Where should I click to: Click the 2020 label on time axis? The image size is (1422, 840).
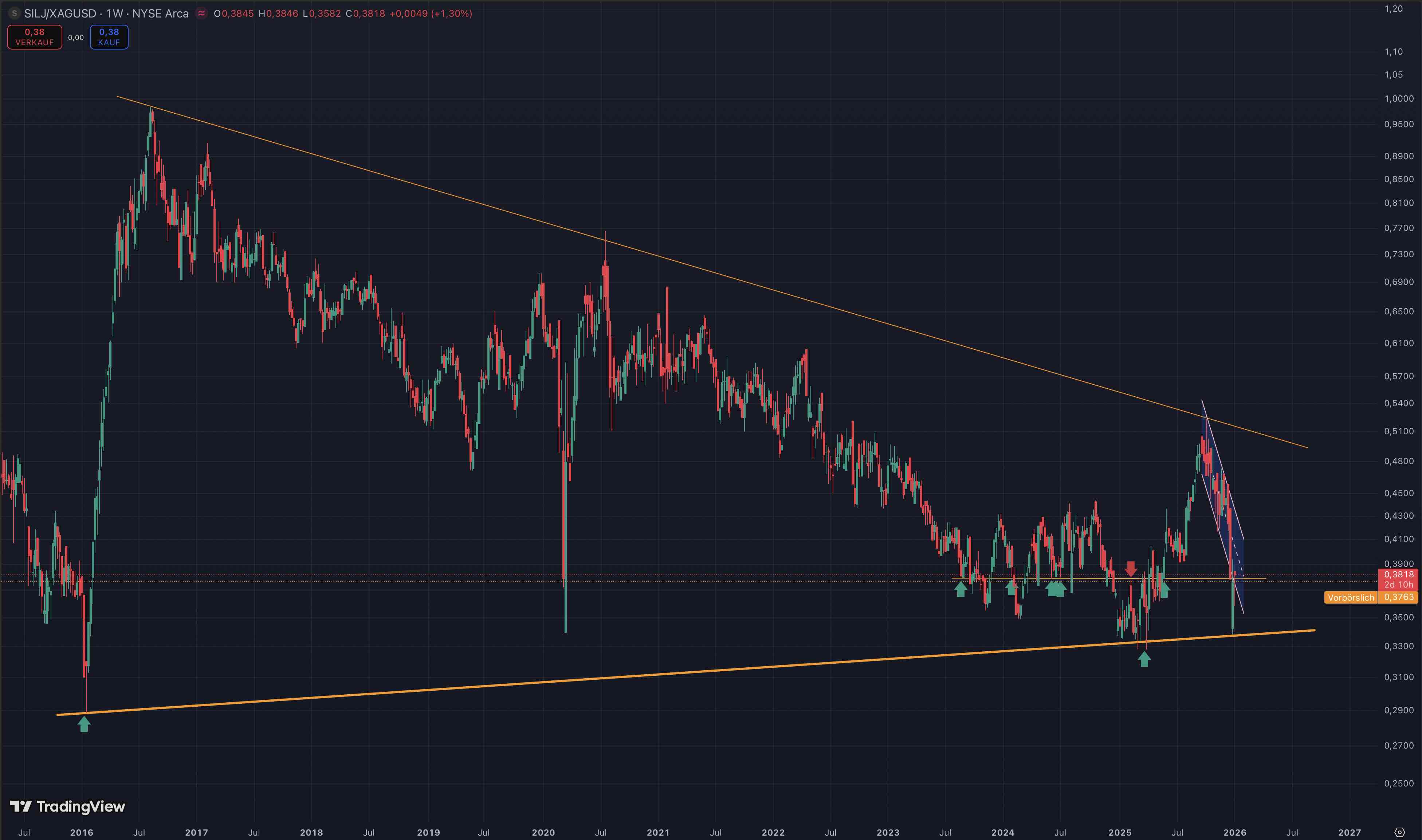coord(543,832)
